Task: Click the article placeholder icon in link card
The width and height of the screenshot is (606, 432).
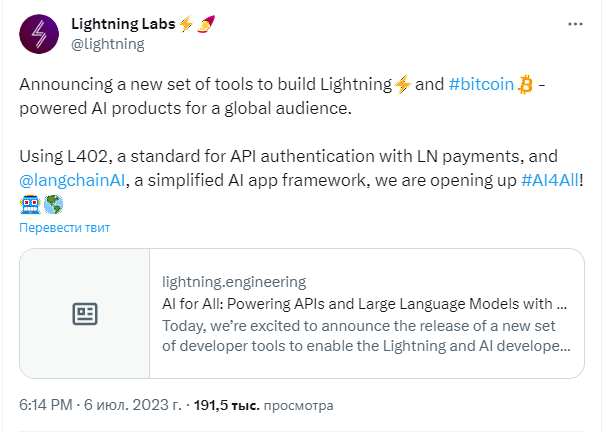Action: tap(85, 314)
